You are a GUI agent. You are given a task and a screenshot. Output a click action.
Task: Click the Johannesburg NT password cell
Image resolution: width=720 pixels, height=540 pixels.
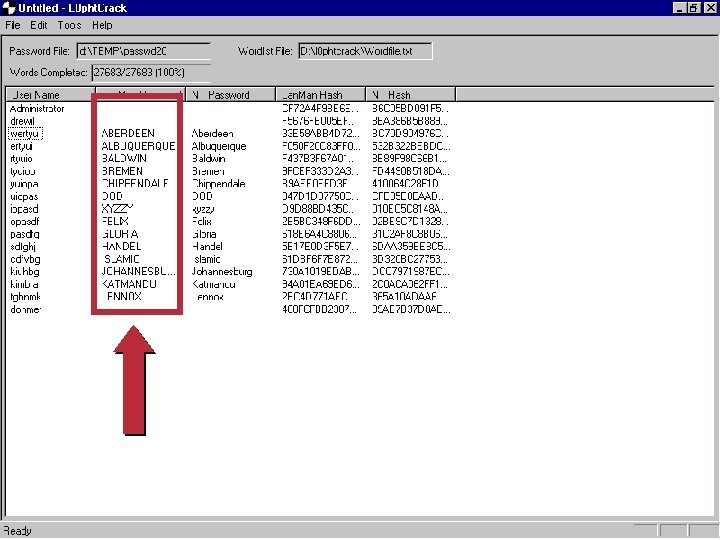[222, 272]
